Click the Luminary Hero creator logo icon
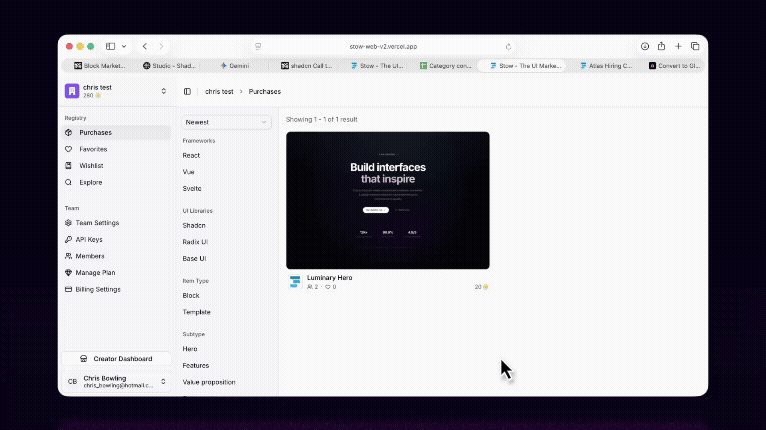This screenshot has height=430, width=766. click(x=295, y=281)
